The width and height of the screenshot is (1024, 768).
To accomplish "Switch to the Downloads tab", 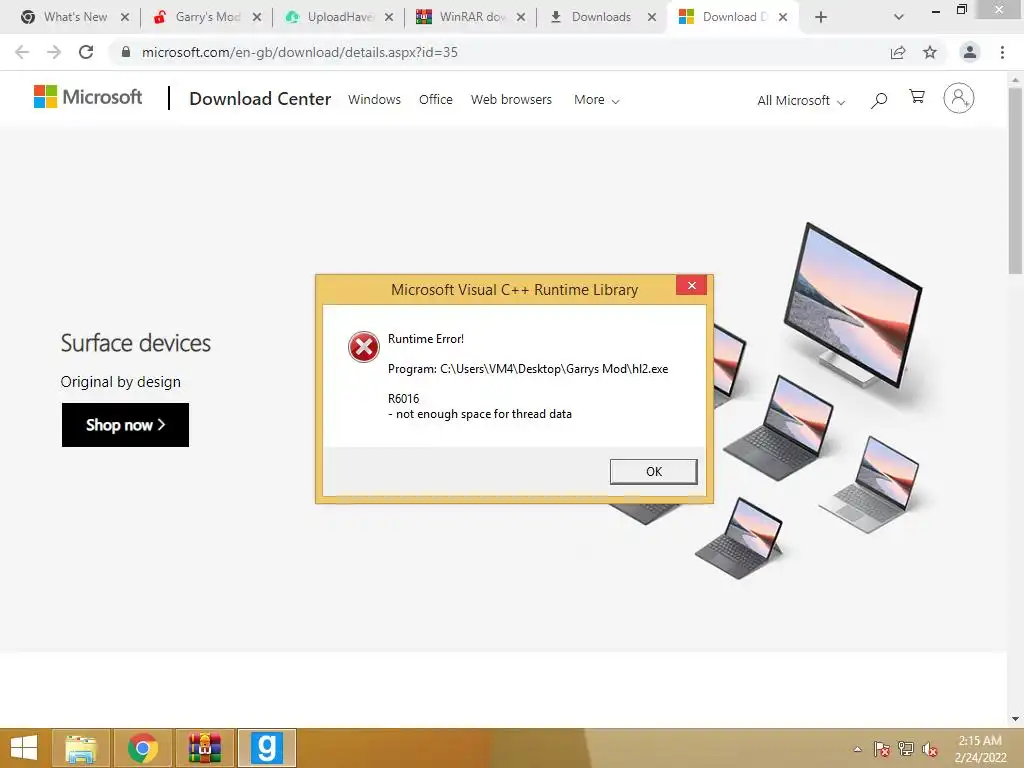I will (x=601, y=17).
